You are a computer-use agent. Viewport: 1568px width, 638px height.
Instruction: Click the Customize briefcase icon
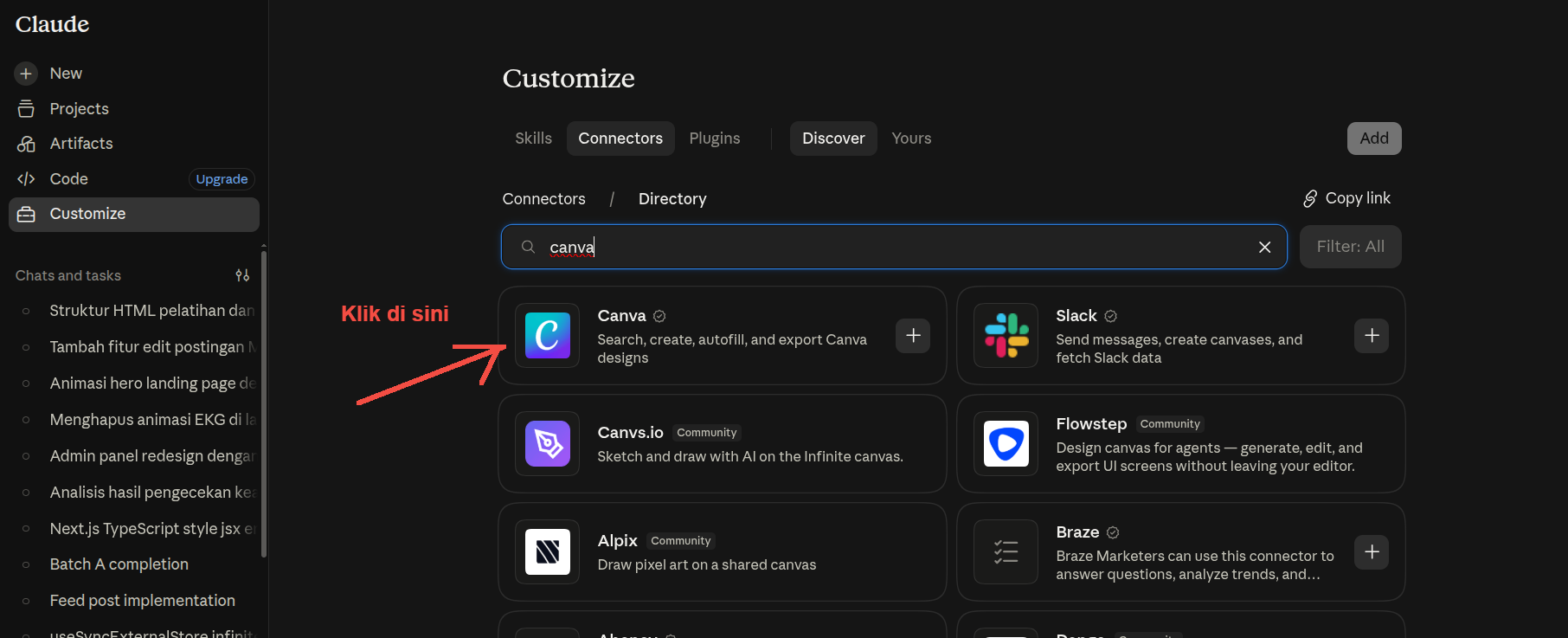[26, 214]
